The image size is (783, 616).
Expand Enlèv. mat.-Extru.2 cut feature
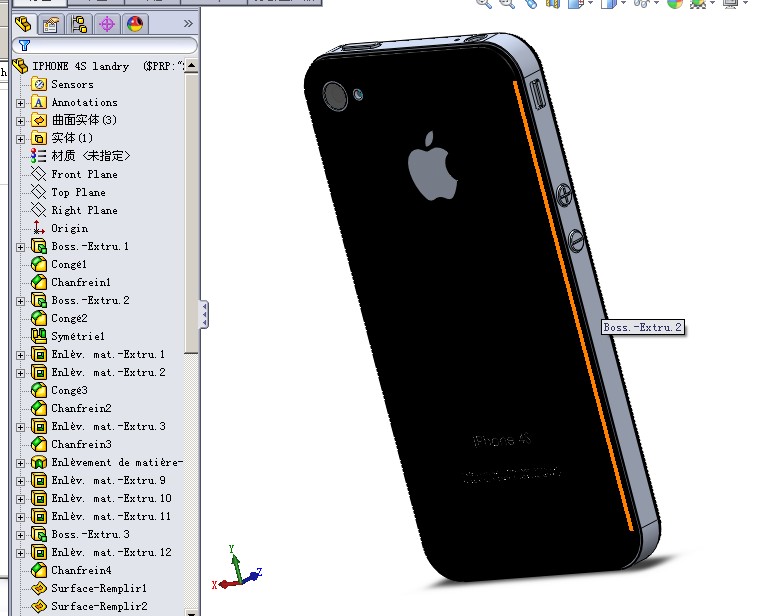20,373
